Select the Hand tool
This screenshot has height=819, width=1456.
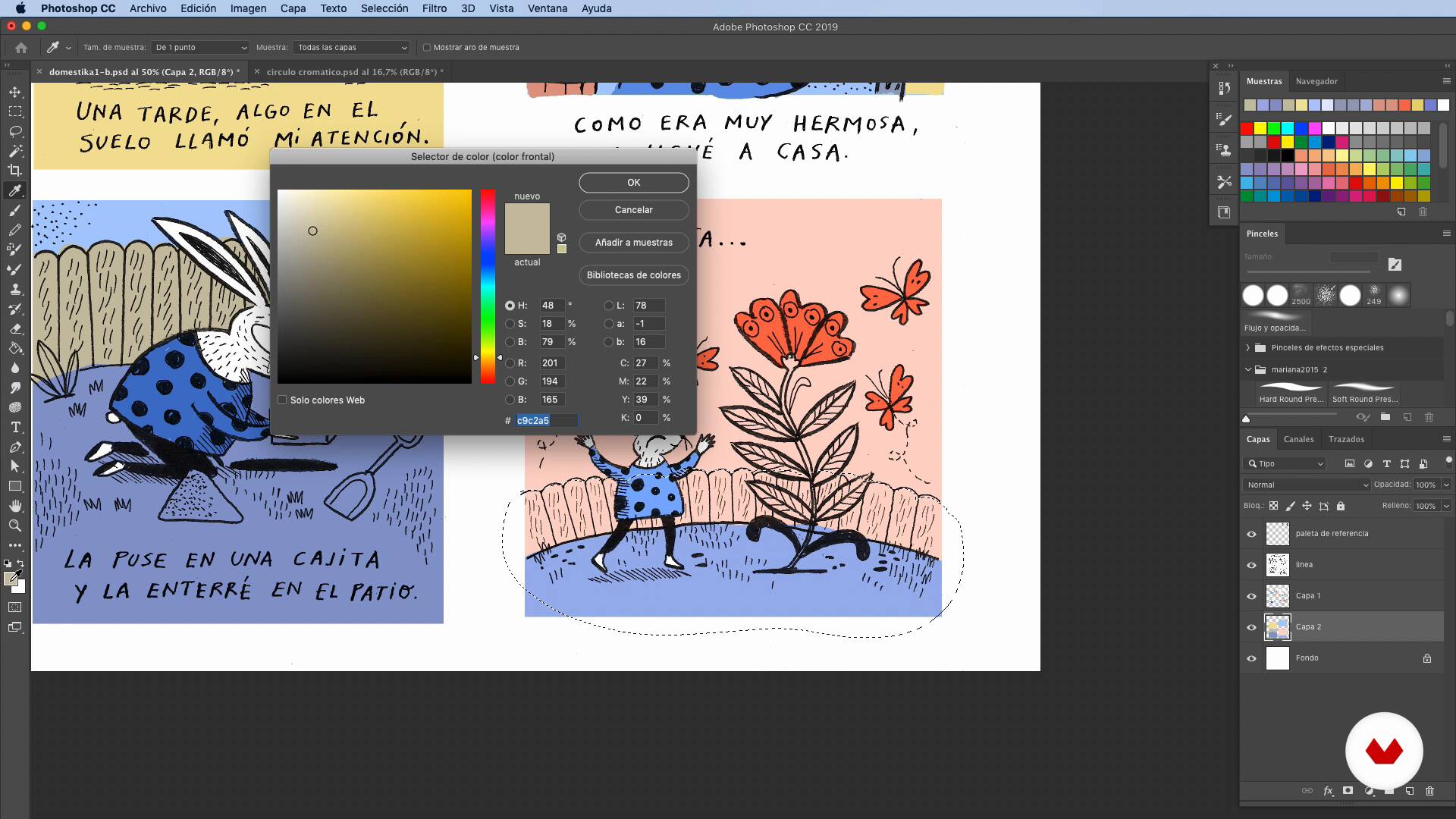[x=14, y=506]
